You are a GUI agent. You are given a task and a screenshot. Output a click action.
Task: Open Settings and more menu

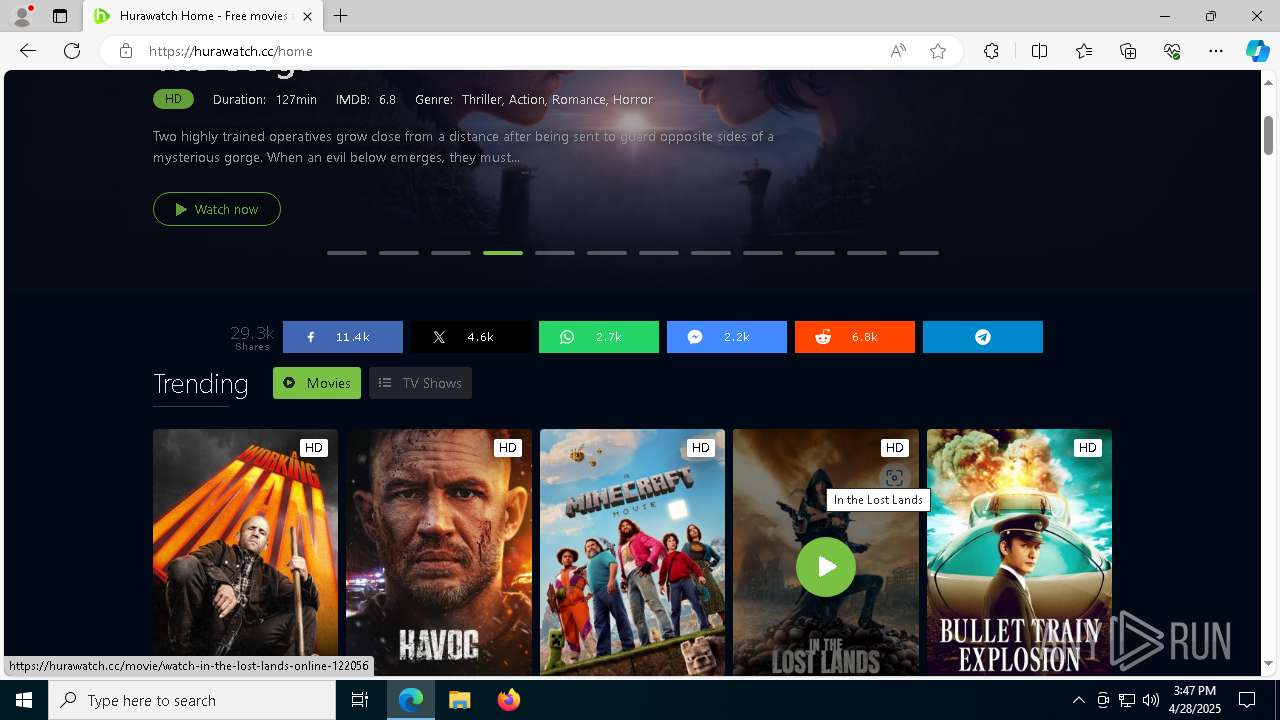coord(1216,51)
